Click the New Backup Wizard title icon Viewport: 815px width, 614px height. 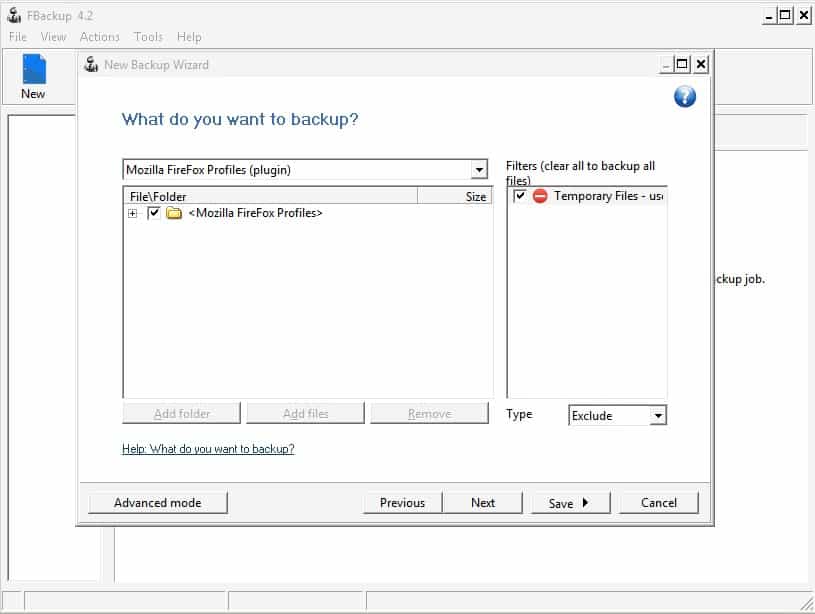coord(91,65)
